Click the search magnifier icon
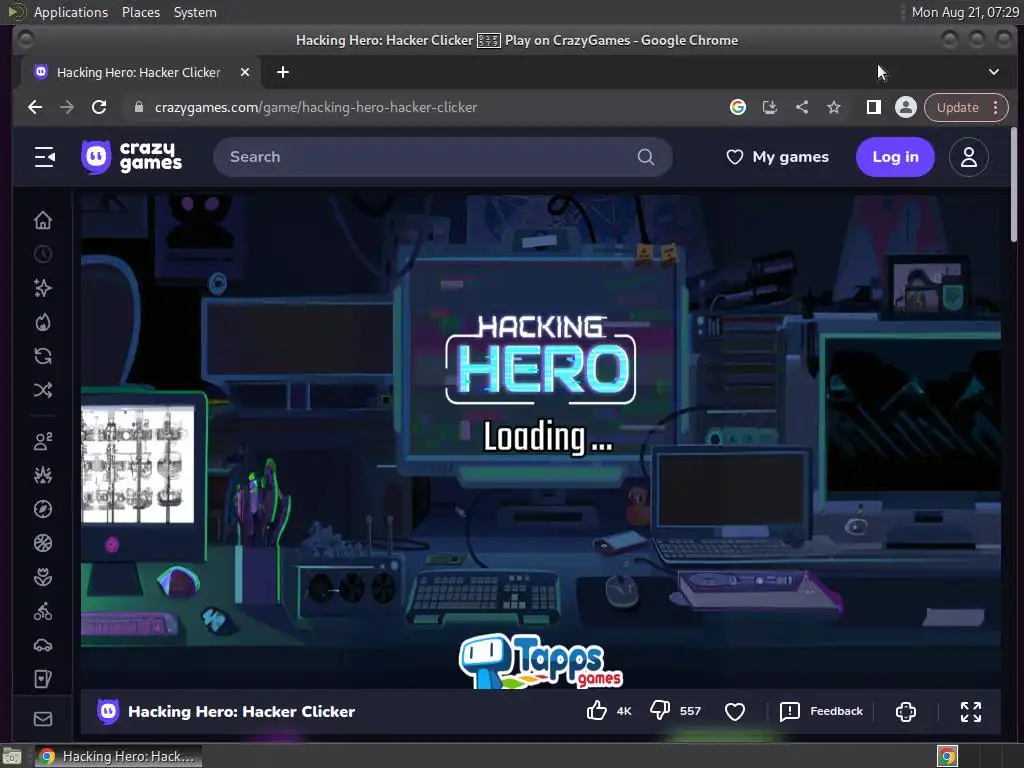 pyautogui.click(x=646, y=157)
